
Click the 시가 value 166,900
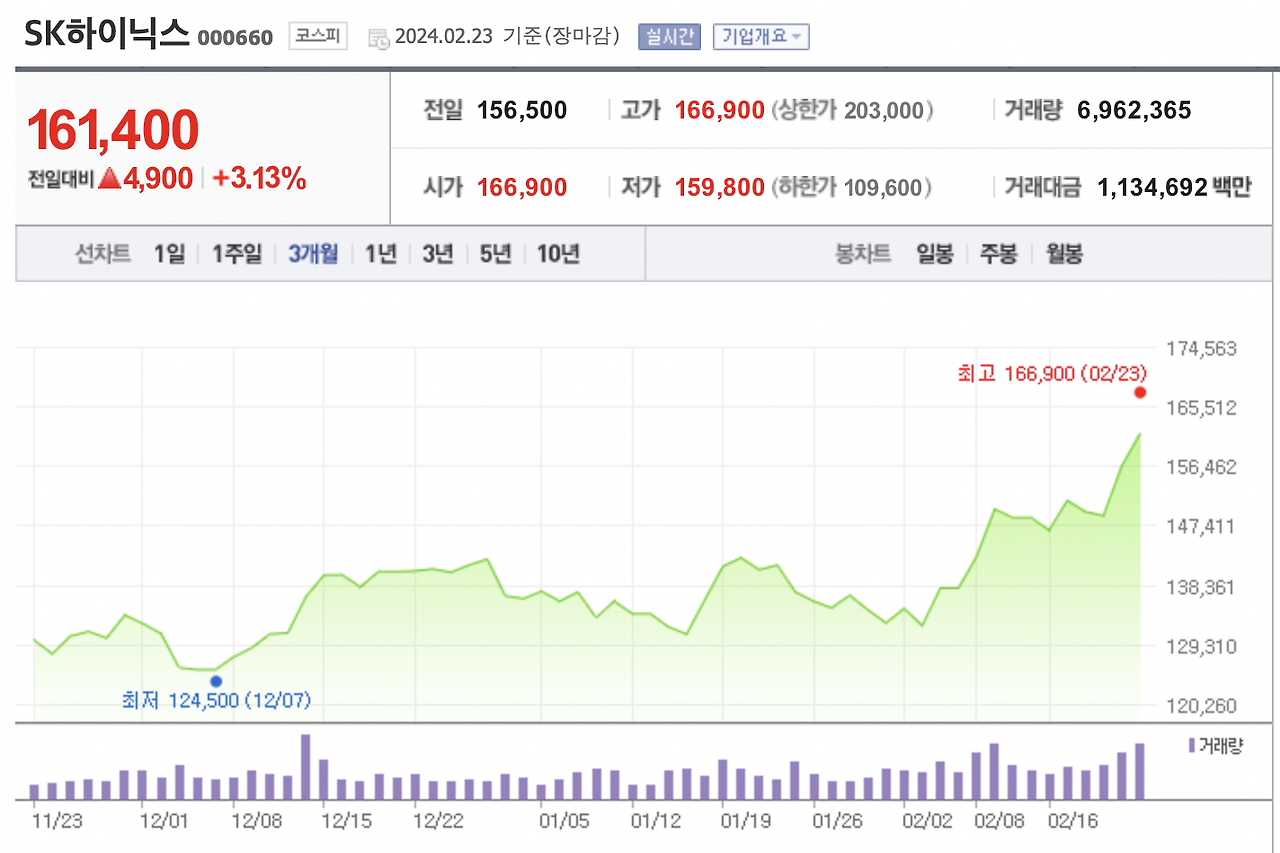tap(522, 187)
